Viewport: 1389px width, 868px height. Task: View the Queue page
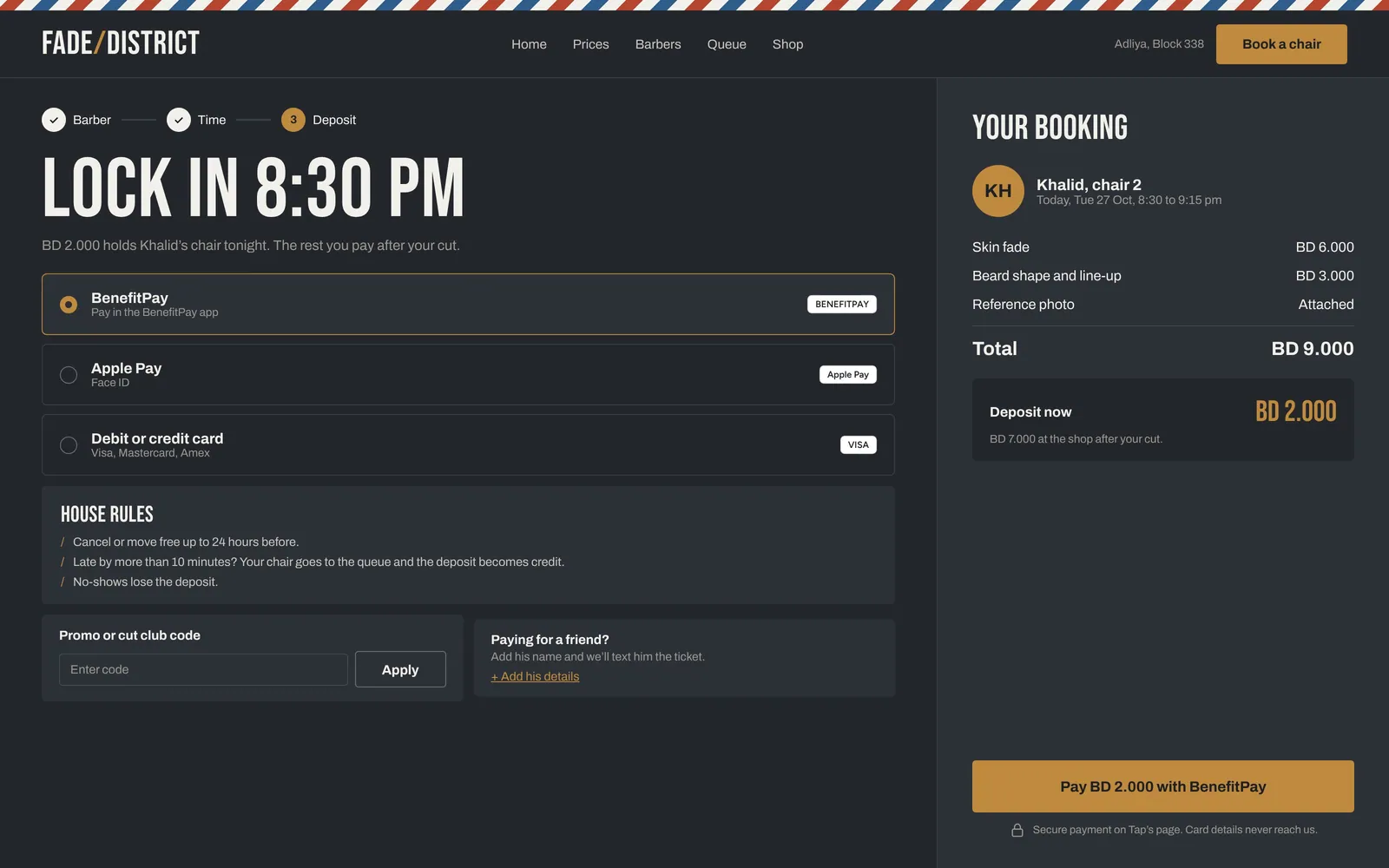pyautogui.click(x=727, y=44)
